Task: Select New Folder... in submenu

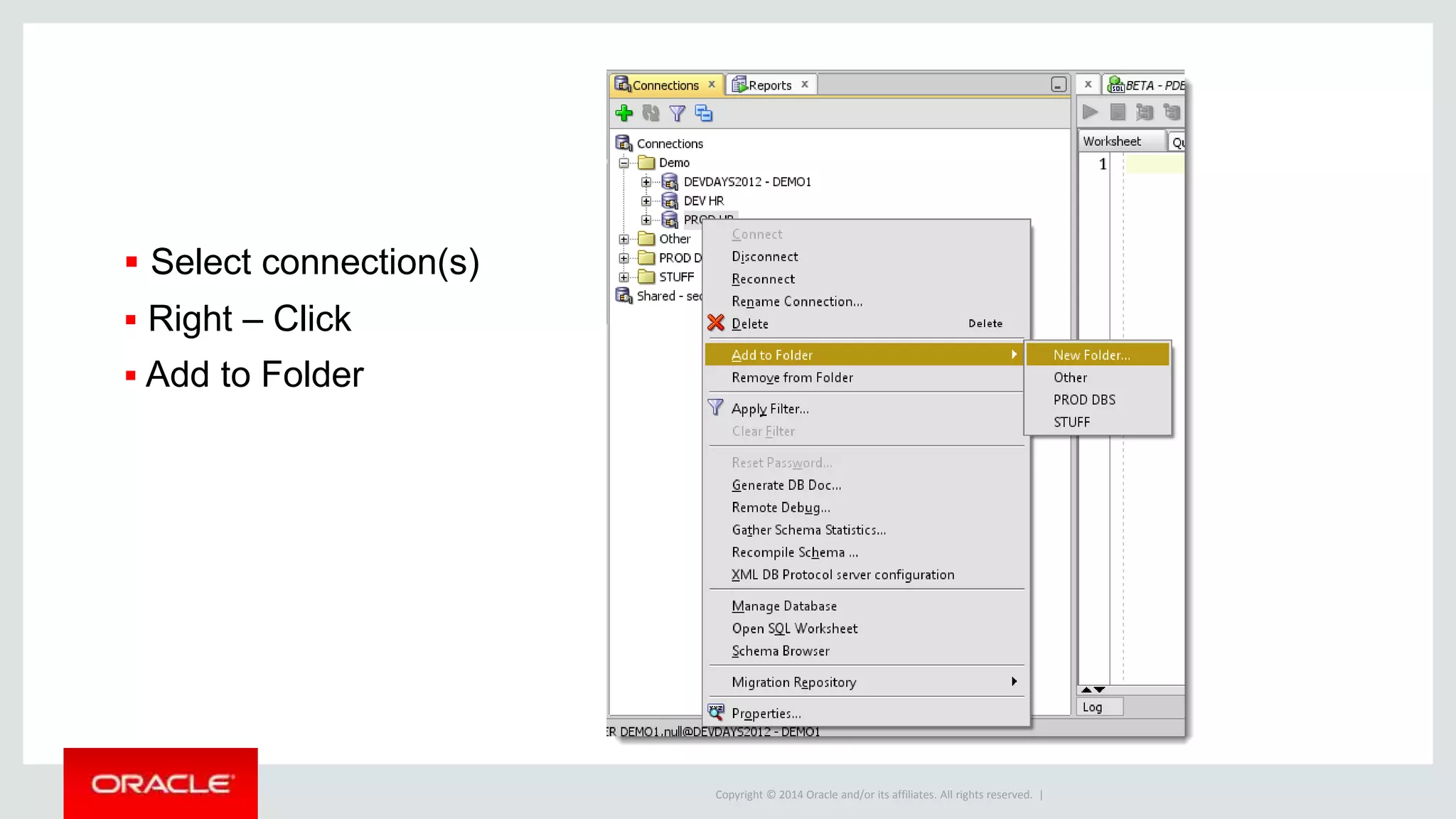Action: (x=1098, y=355)
